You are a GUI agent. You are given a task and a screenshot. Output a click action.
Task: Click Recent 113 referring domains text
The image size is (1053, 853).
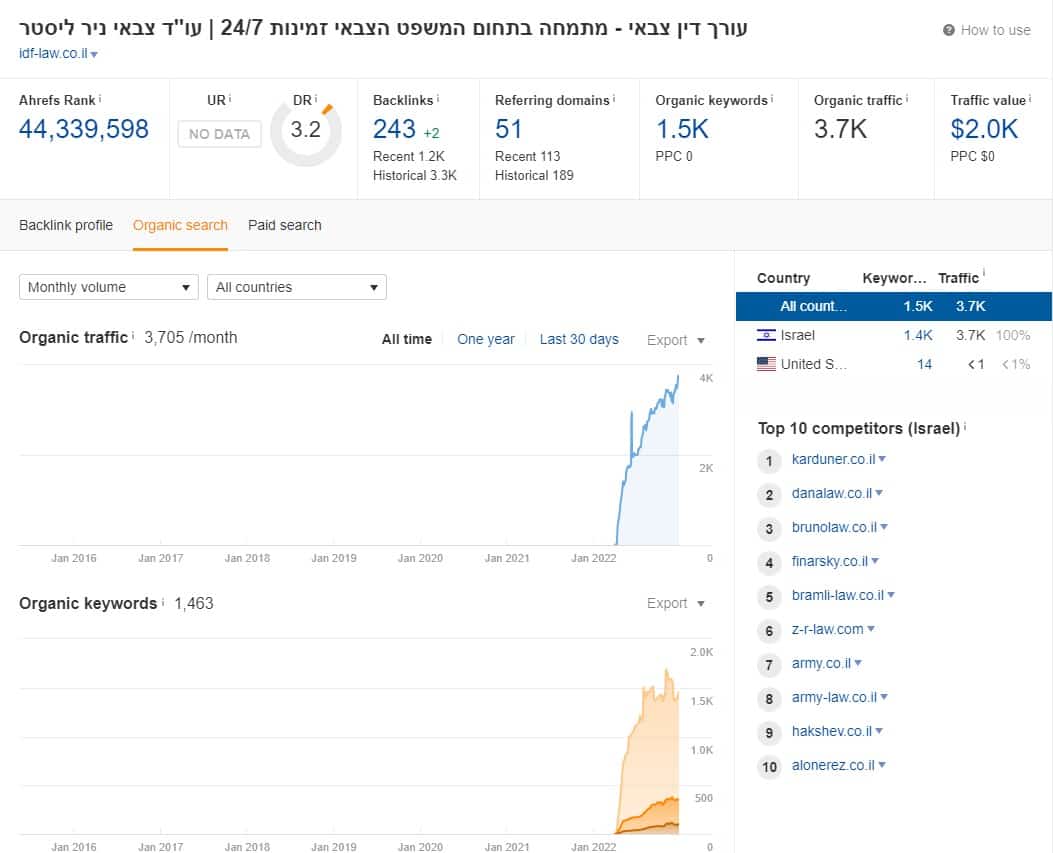[527, 156]
